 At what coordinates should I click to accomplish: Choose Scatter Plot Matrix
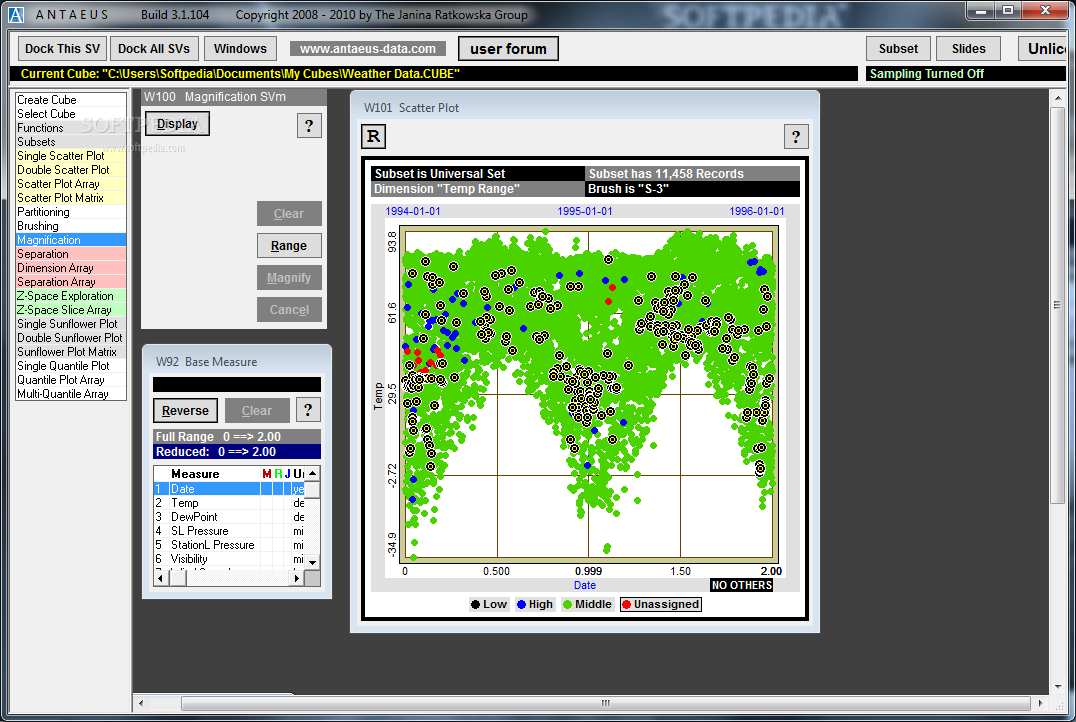(71, 198)
